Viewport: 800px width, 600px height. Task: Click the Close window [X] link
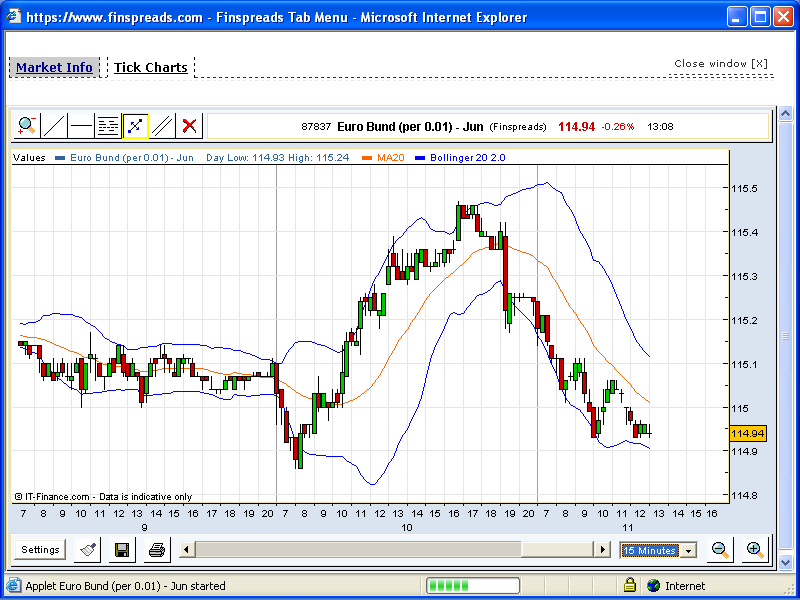720,64
